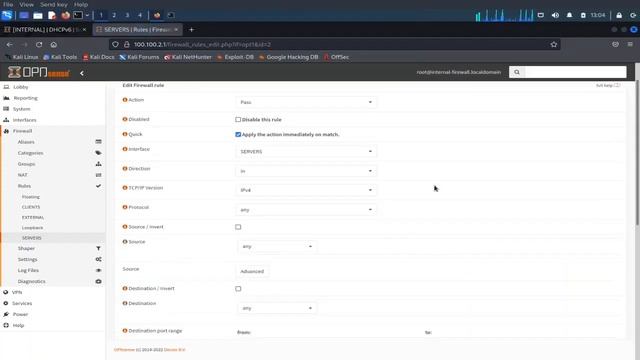Open Exploit-DB bookmark
Screen dimensions: 640x360
pyautogui.click(x=236, y=57)
